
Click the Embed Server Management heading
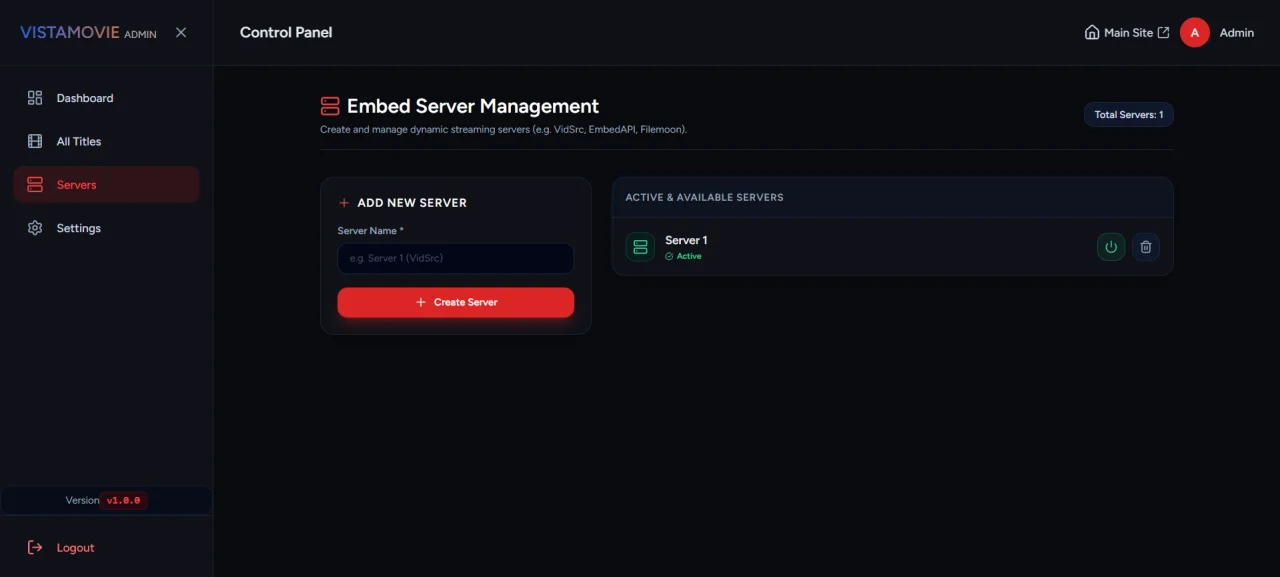pos(473,106)
